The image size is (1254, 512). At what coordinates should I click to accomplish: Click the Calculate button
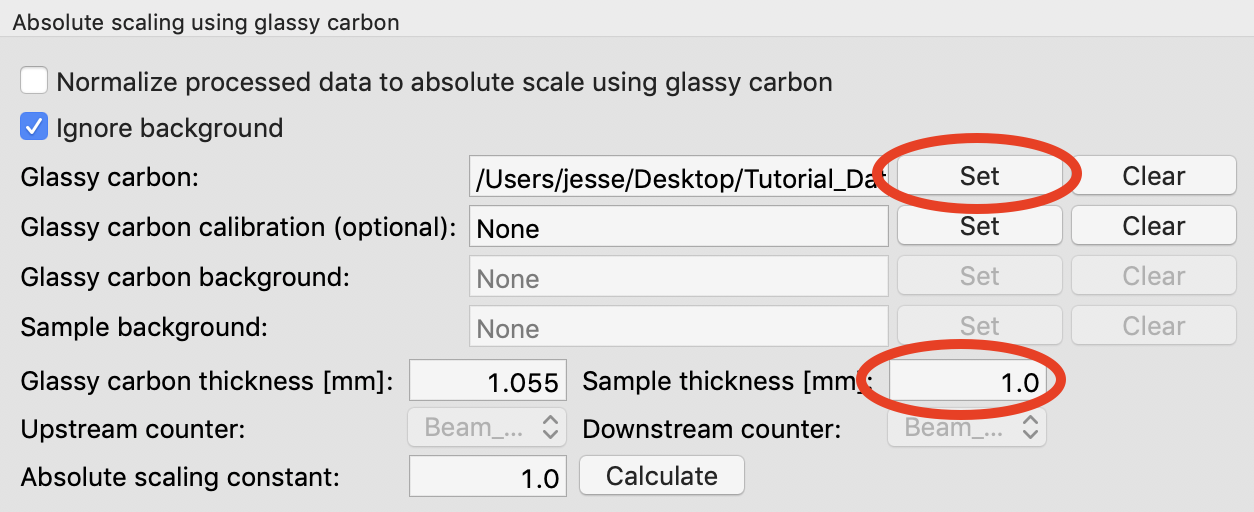(661, 476)
